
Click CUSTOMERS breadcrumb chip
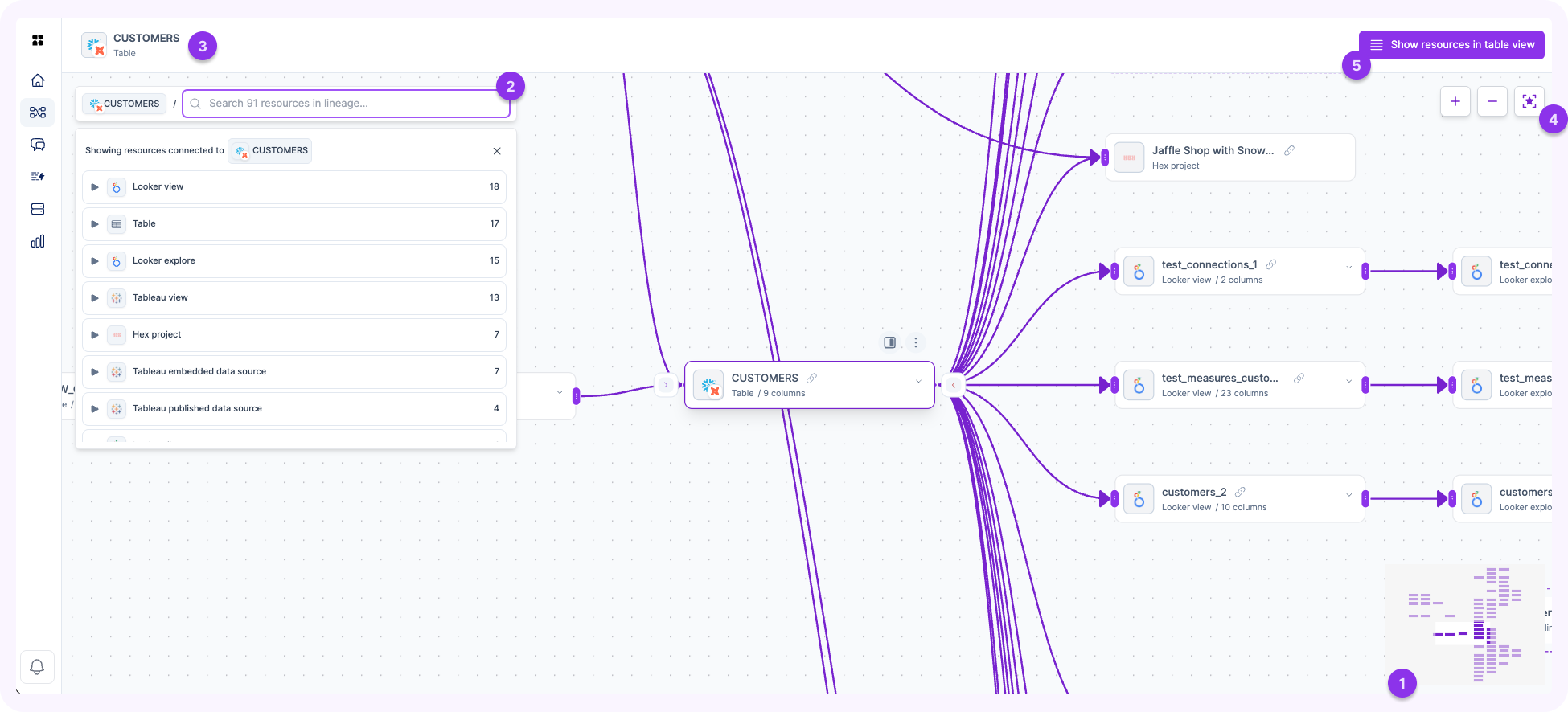pos(125,104)
